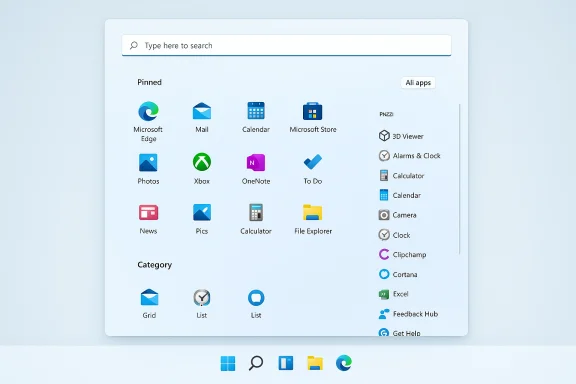Launch Excel from the apps list
Screen dimensions: 576x384
(x=393, y=294)
